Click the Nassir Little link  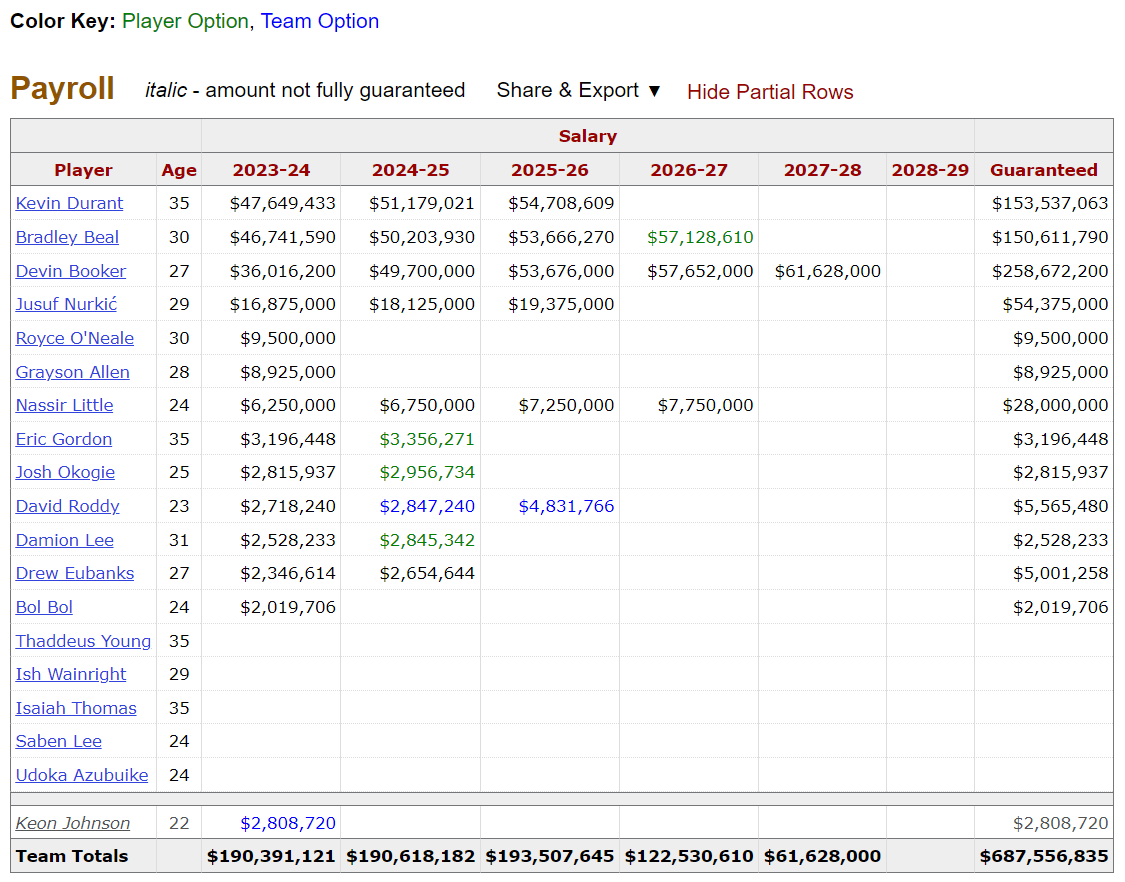coord(64,405)
